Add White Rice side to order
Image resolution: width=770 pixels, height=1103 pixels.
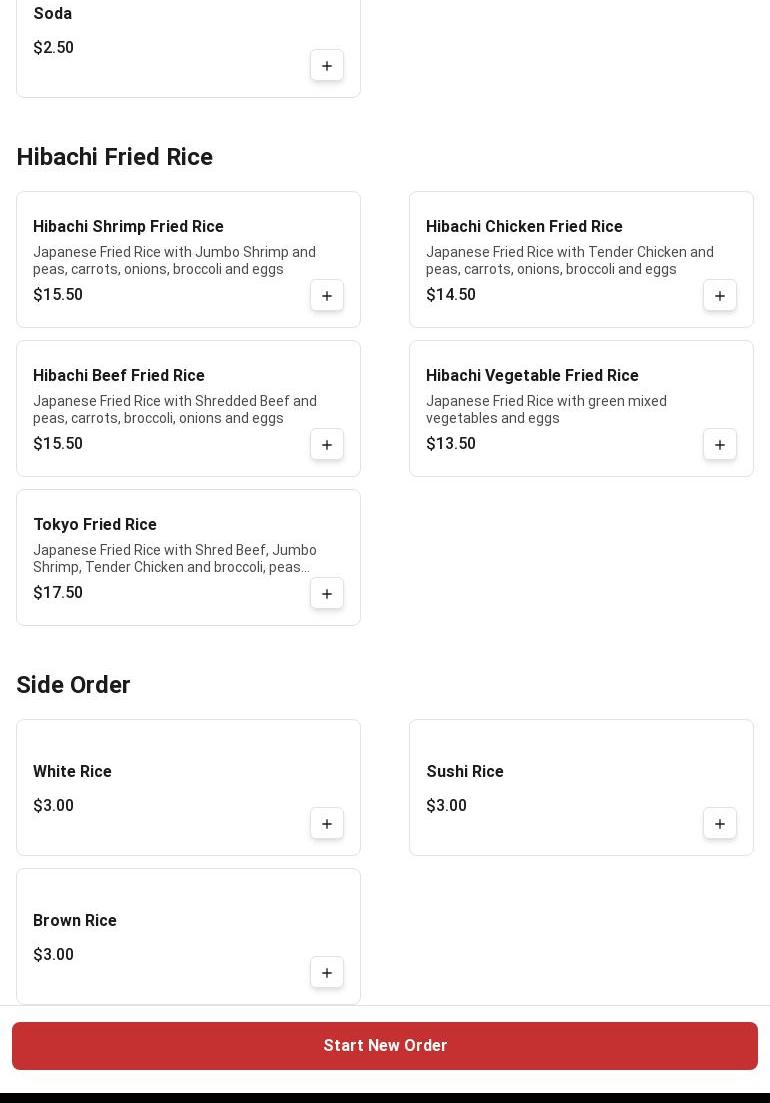[x=327, y=824]
